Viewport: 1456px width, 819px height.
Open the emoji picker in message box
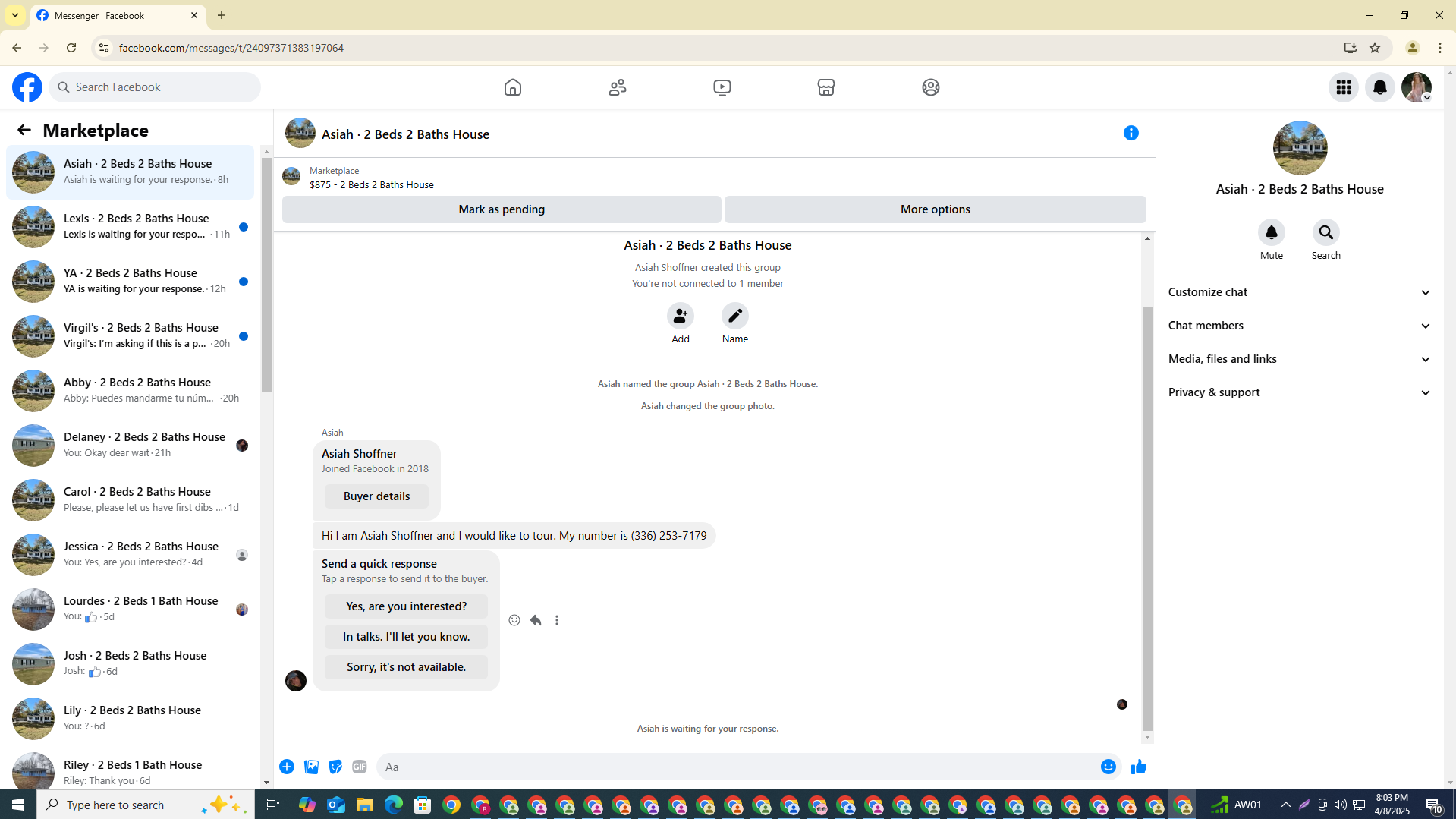point(1109,767)
